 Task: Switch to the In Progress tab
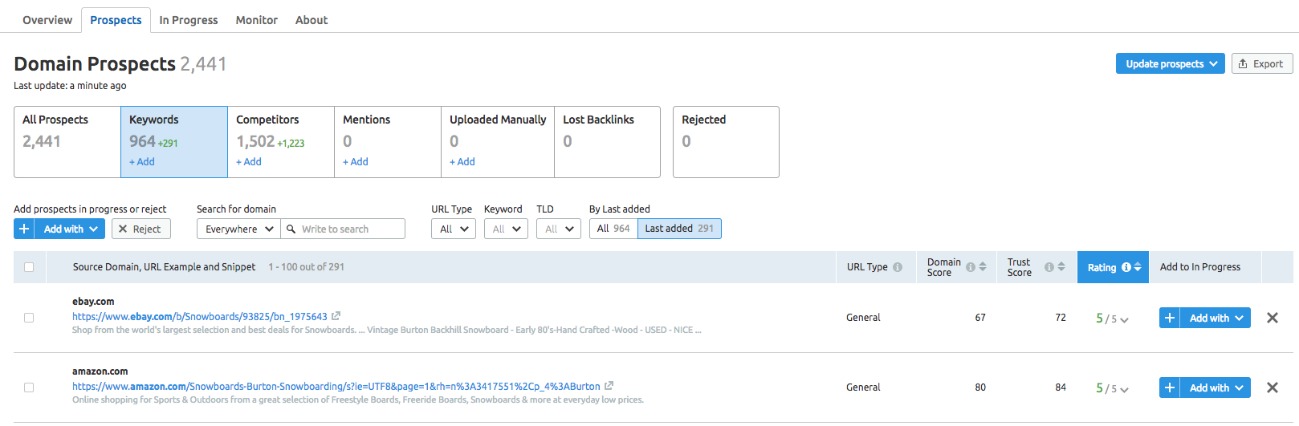(188, 20)
